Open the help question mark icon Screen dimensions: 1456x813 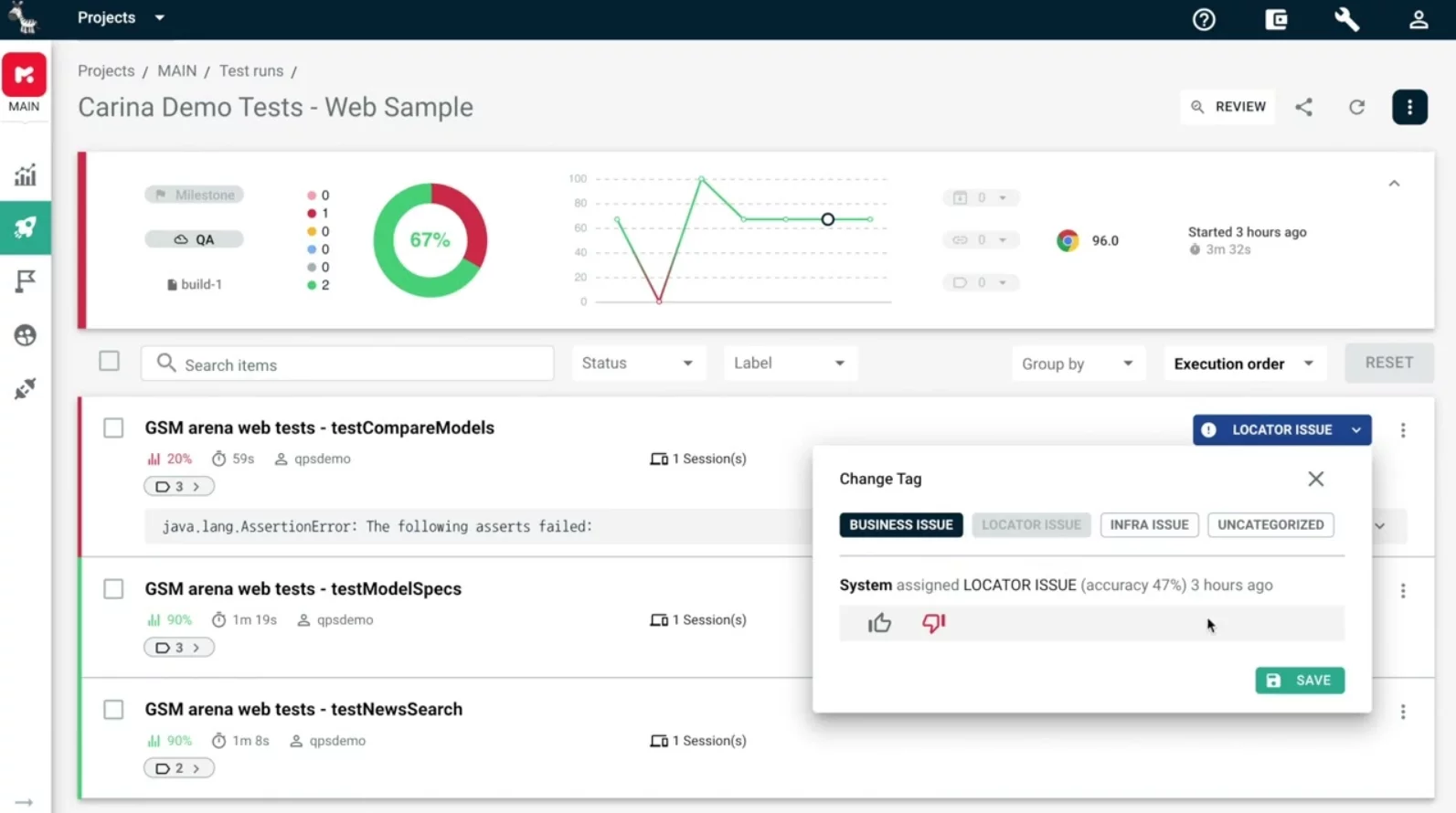tap(1204, 19)
